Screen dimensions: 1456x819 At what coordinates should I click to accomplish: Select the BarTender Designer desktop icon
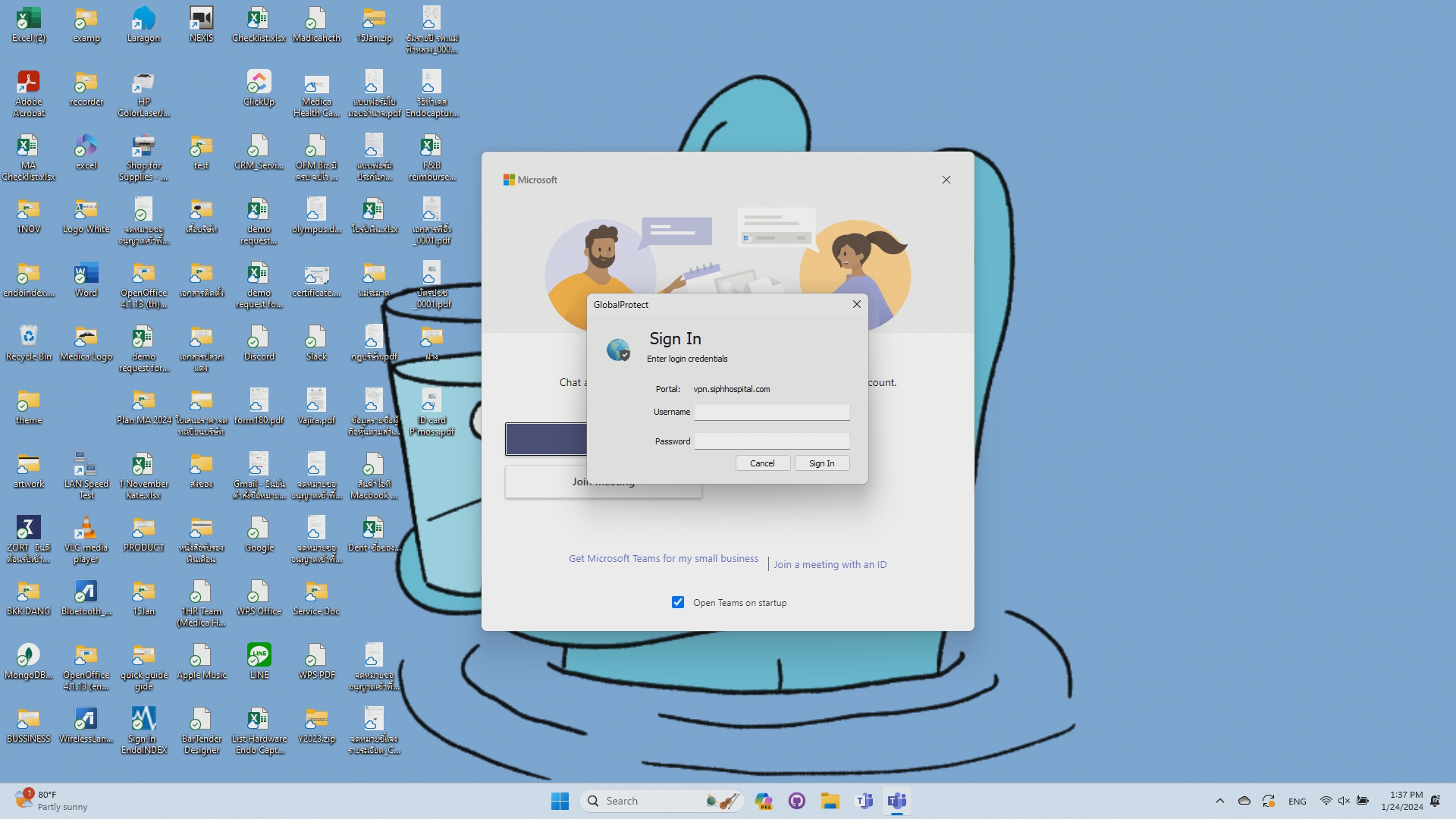(x=201, y=731)
